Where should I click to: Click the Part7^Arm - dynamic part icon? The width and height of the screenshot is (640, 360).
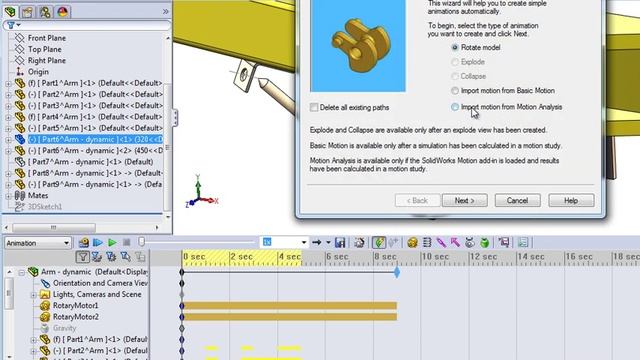click(20, 162)
